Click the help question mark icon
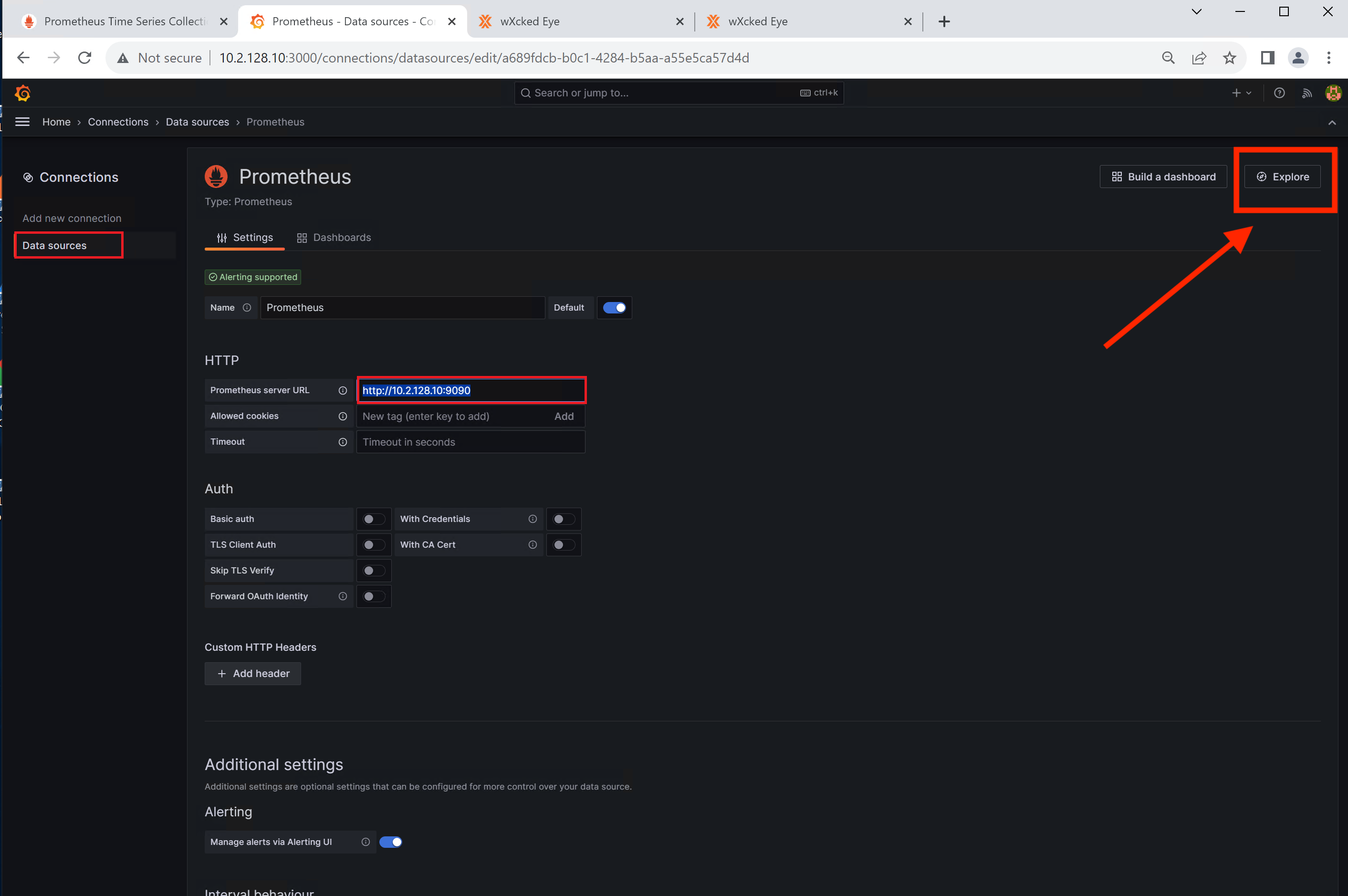Image resolution: width=1348 pixels, height=896 pixels. pos(1279,93)
